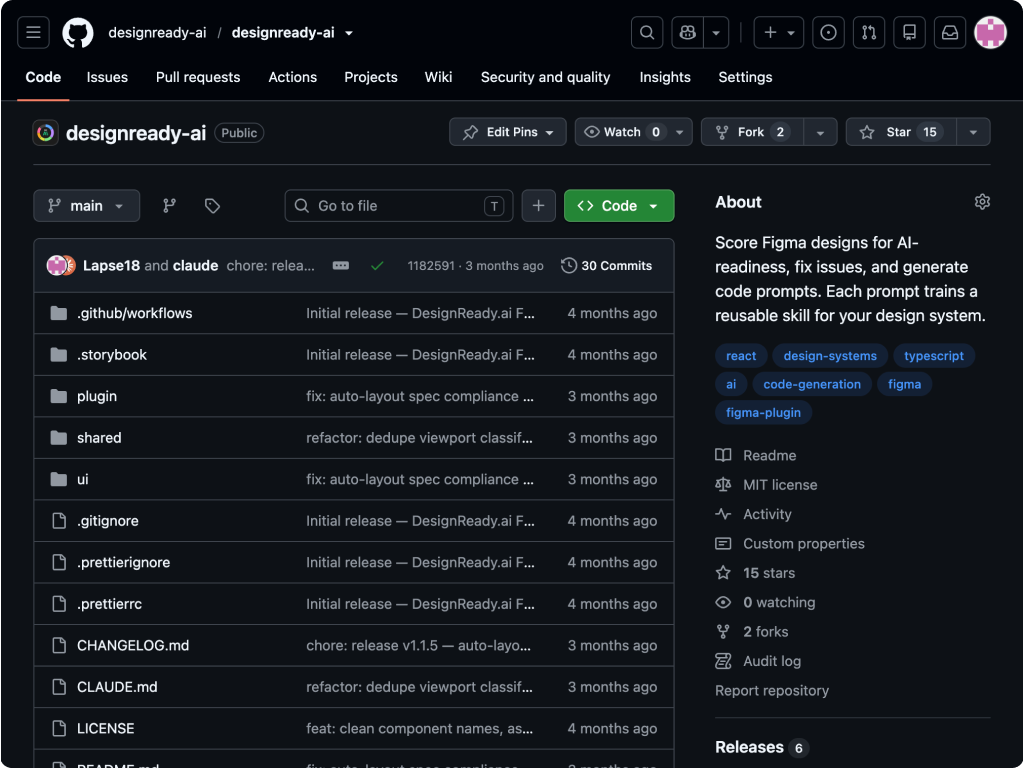Open notifications inbox icon
The image size is (1024, 768).
(950, 33)
